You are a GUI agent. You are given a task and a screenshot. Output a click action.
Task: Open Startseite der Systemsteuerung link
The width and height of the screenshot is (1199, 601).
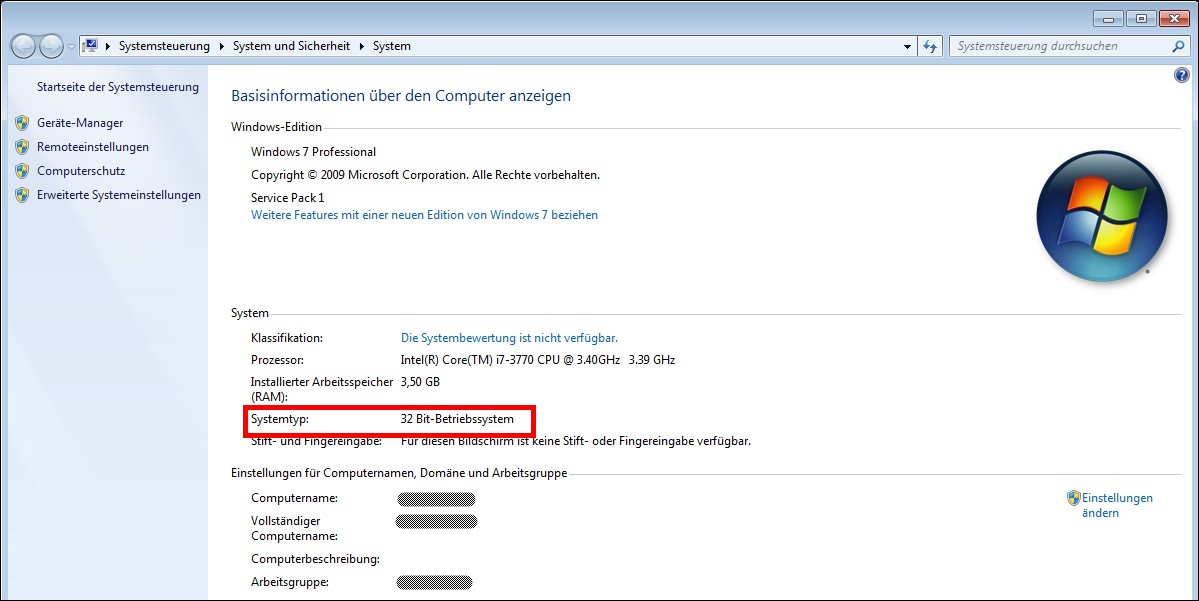pos(118,87)
